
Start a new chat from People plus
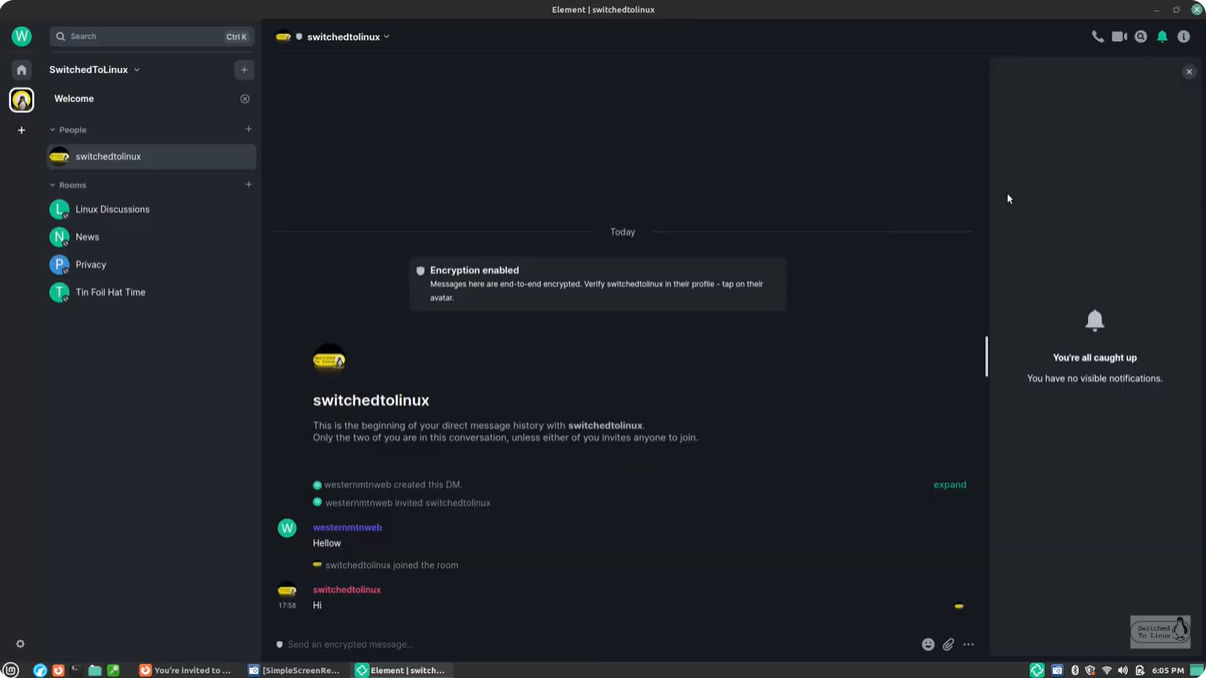click(249, 129)
